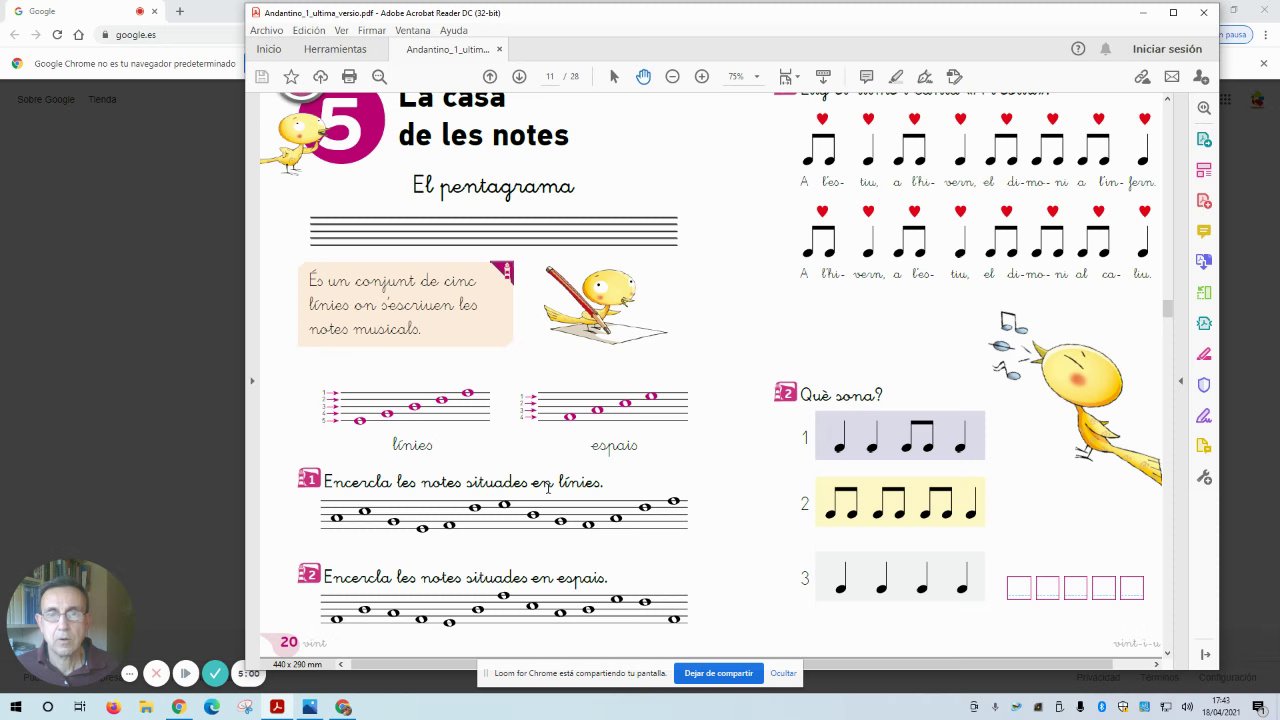Screen dimensions: 1280x720
Task: Open the Ayuda menu
Action: pyautogui.click(x=454, y=31)
